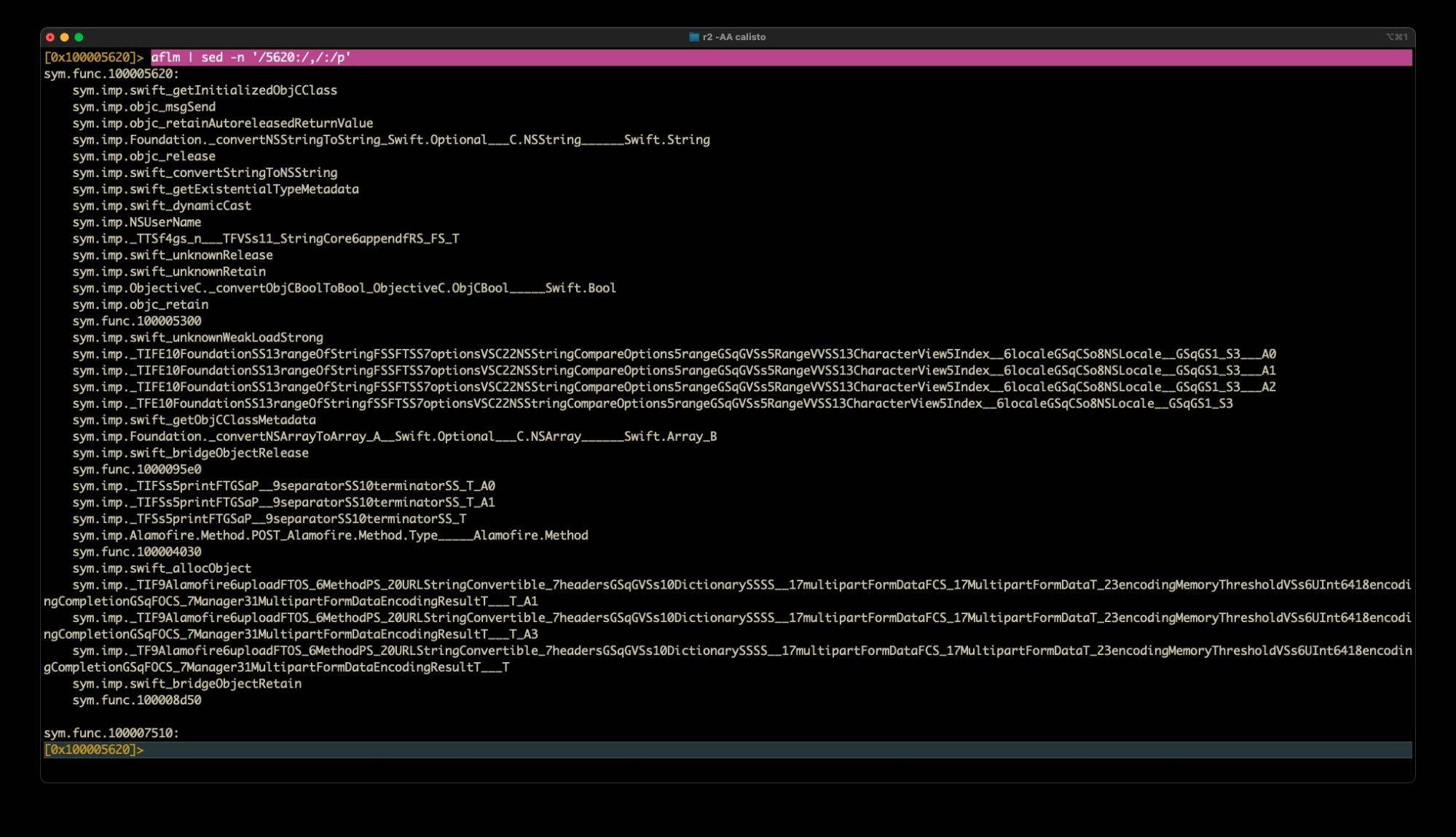Click the highlighted 'aflm | sed' command line
This screenshot has height=837, width=1456.
[x=251, y=58]
